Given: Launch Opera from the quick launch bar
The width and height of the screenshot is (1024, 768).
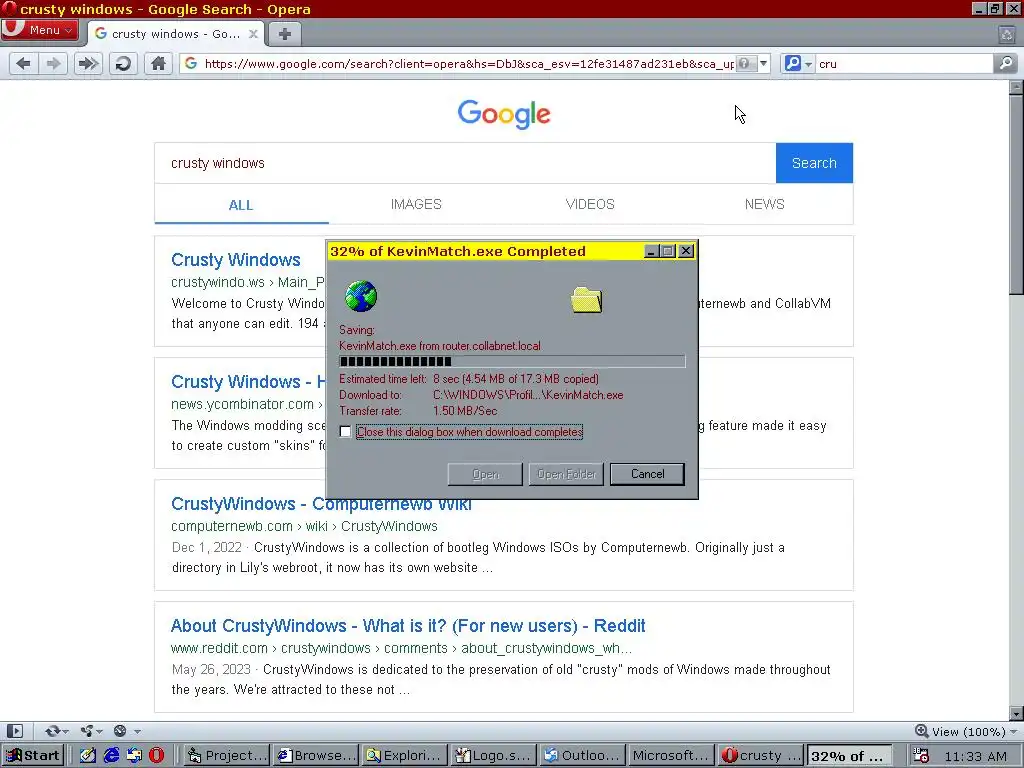Looking at the screenshot, I should click(157, 756).
